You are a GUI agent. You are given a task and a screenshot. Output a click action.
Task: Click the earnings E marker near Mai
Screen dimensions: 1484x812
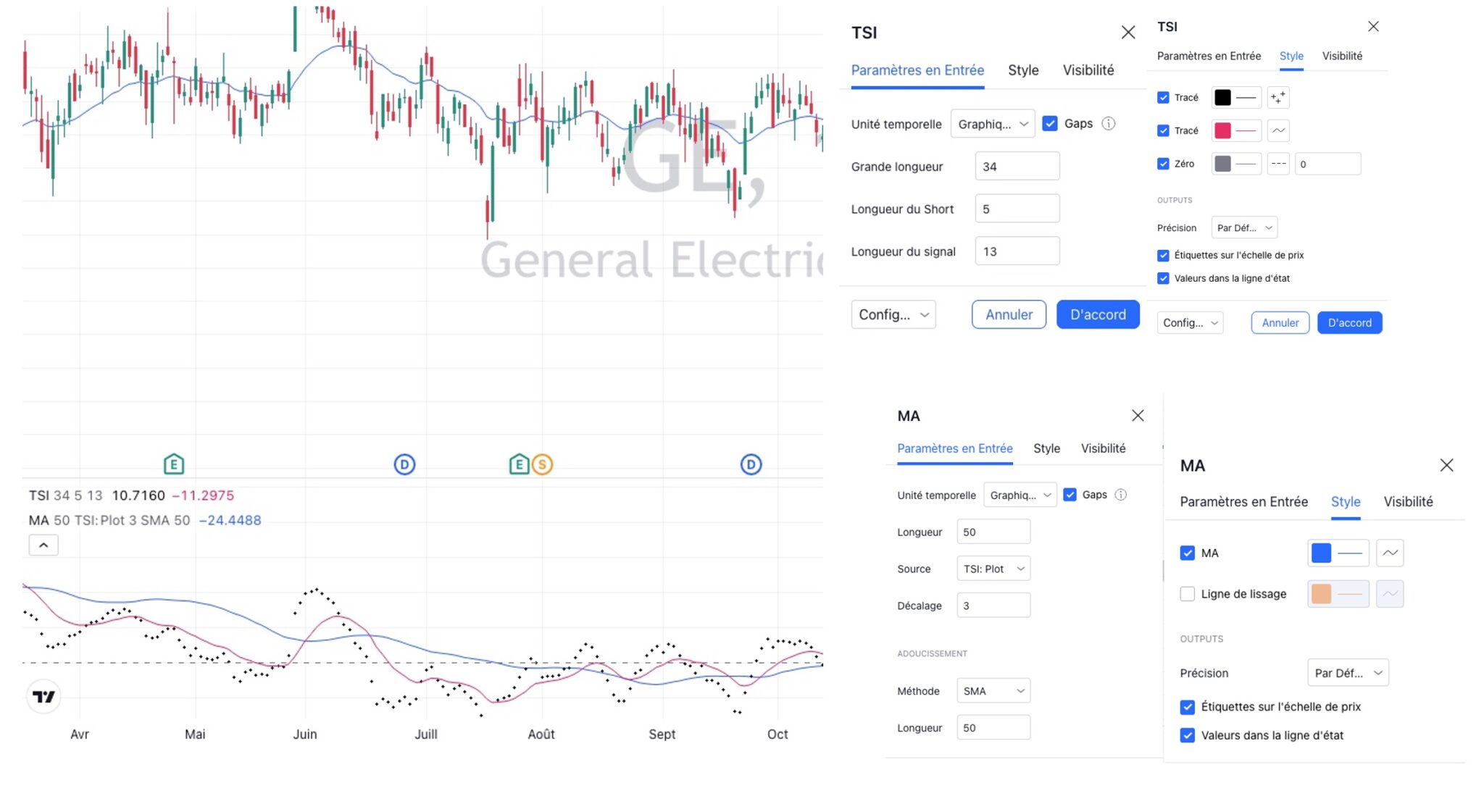pos(174,464)
